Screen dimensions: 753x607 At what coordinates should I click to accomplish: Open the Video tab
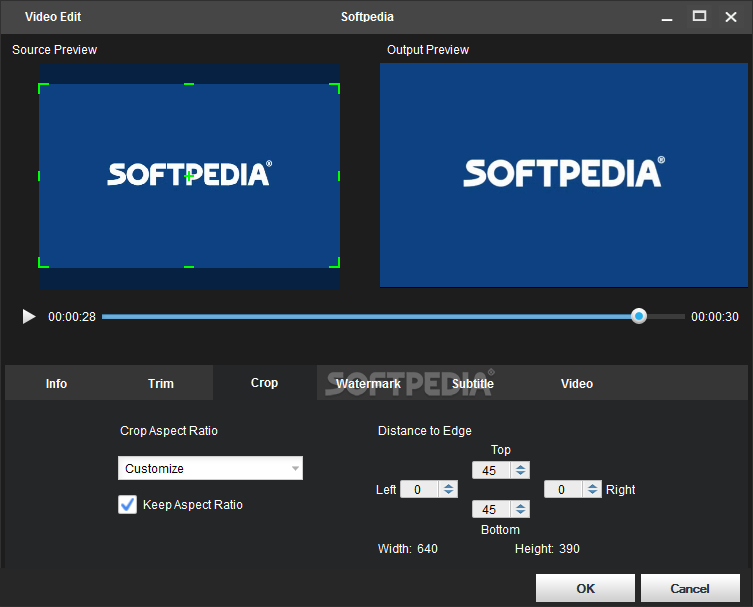click(x=577, y=384)
